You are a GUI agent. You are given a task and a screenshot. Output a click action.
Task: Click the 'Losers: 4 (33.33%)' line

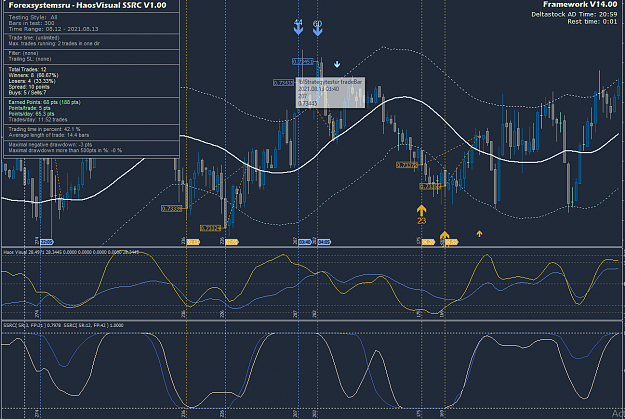(32, 81)
